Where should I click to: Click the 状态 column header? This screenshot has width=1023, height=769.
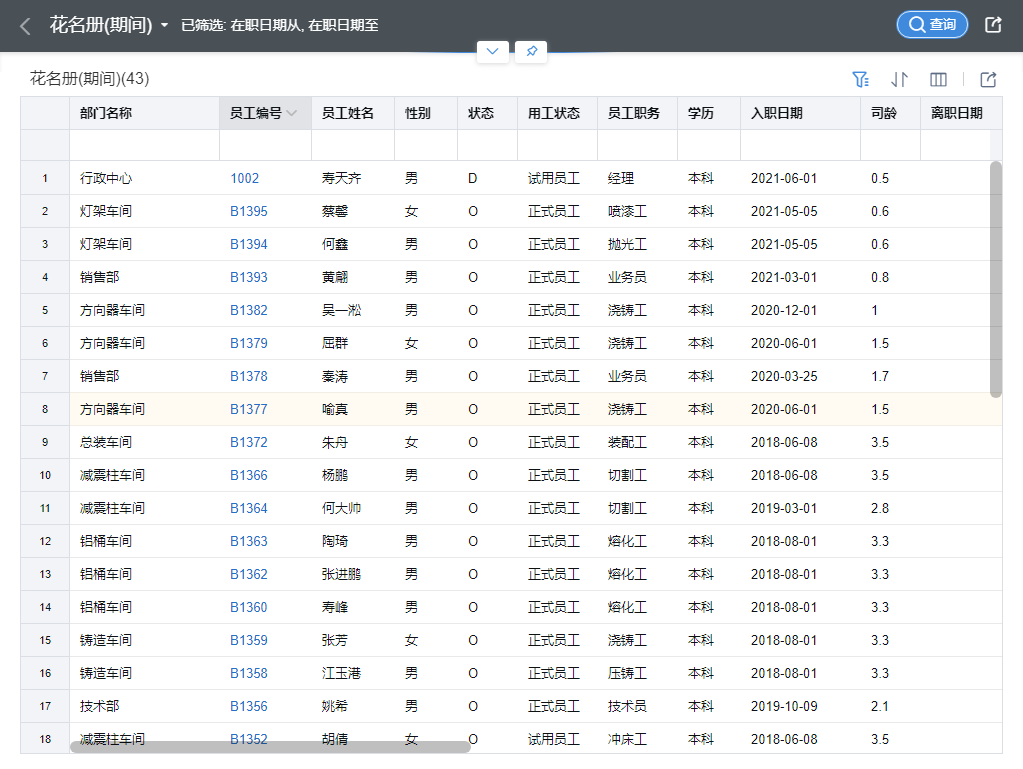coord(487,113)
